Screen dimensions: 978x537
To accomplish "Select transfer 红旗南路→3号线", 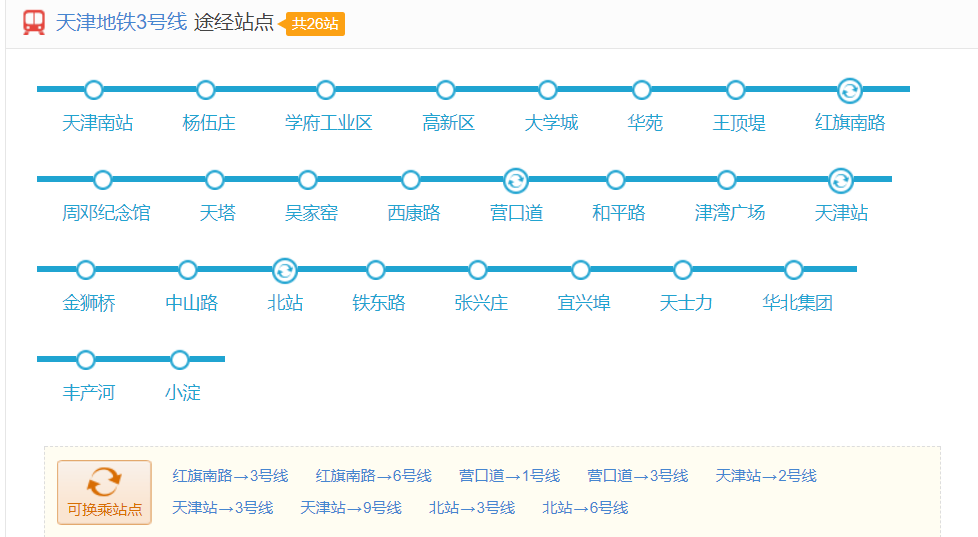I will click(230, 476).
